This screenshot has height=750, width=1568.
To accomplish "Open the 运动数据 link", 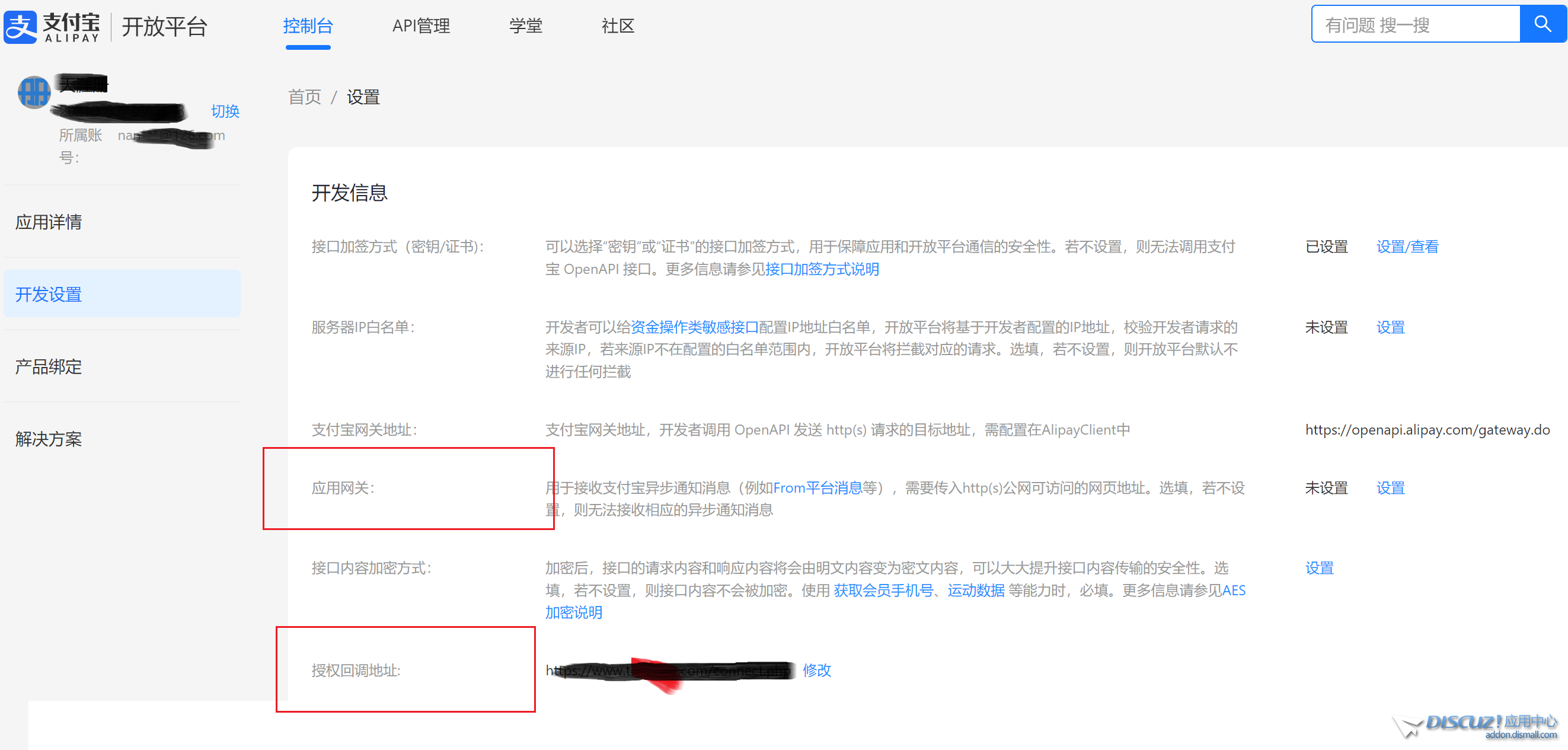I will [976, 591].
